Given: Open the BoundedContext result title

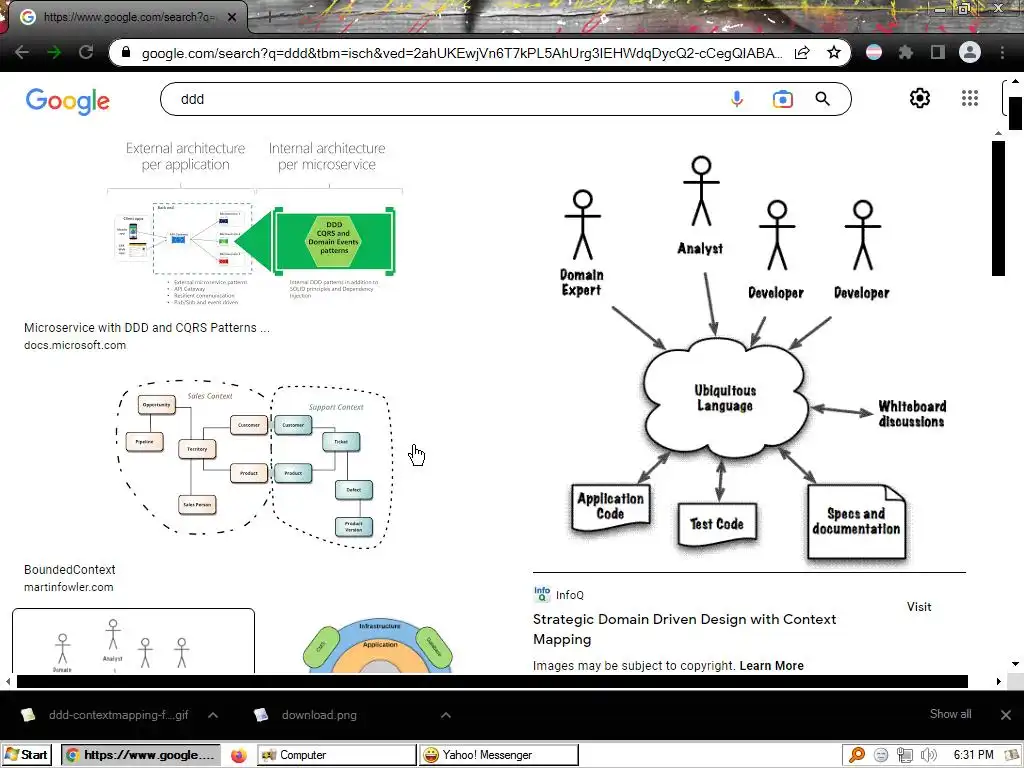Looking at the screenshot, I should pos(70,569).
